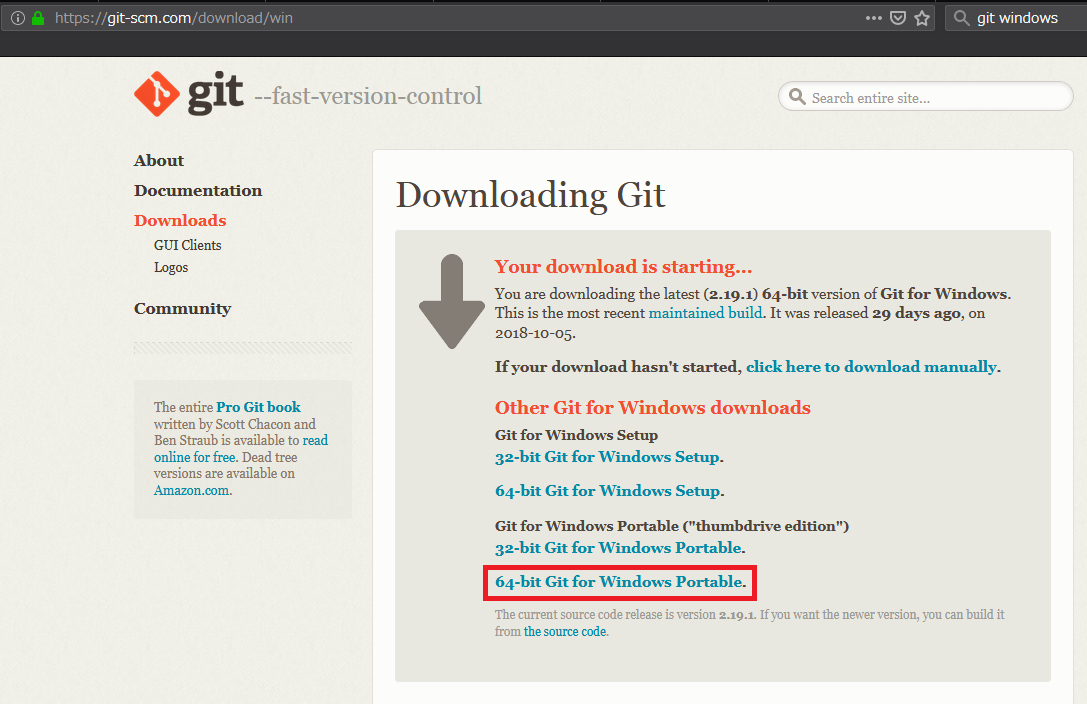Open the "maintained build" link
This screenshot has width=1087, height=704.
point(705,312)
